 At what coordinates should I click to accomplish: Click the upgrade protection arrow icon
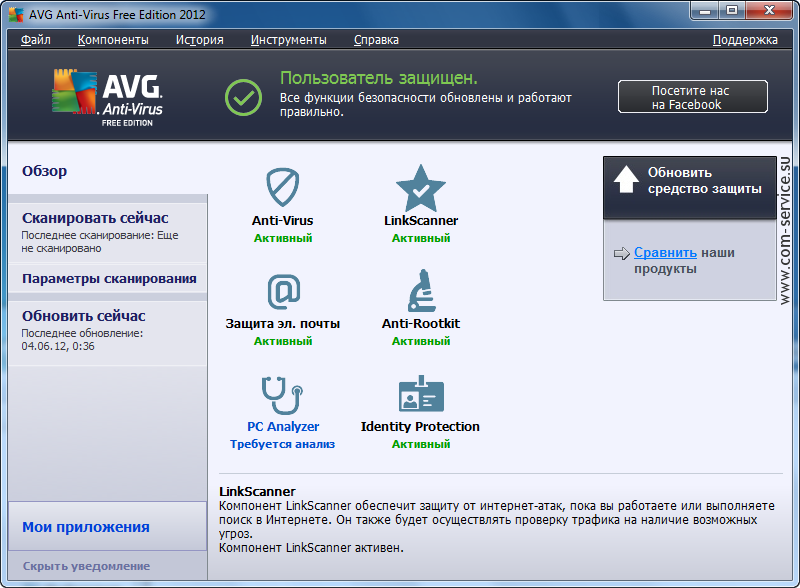[x=626, y=179]
